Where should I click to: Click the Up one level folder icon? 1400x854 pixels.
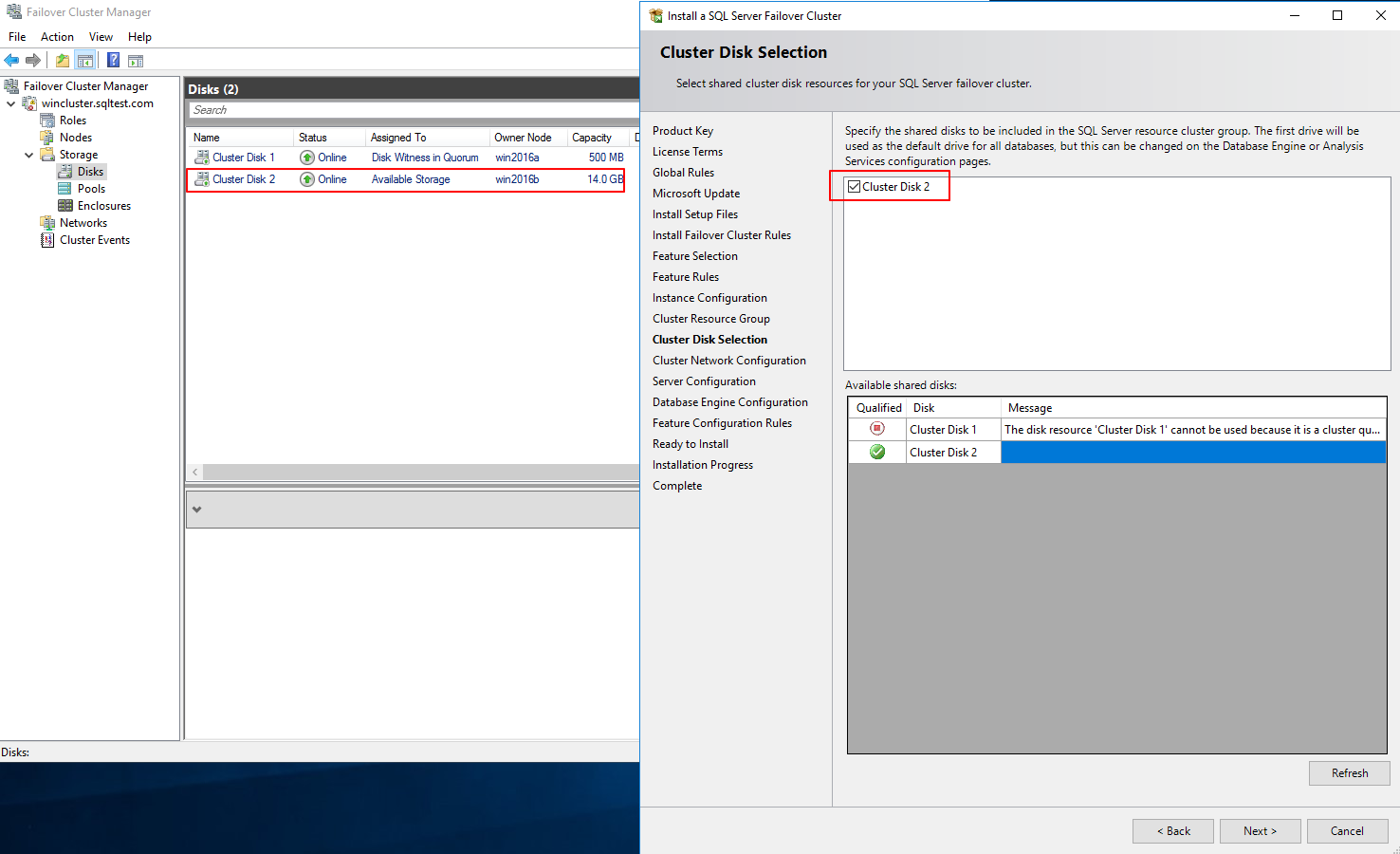pyautogui.click(x=63, y=61)
